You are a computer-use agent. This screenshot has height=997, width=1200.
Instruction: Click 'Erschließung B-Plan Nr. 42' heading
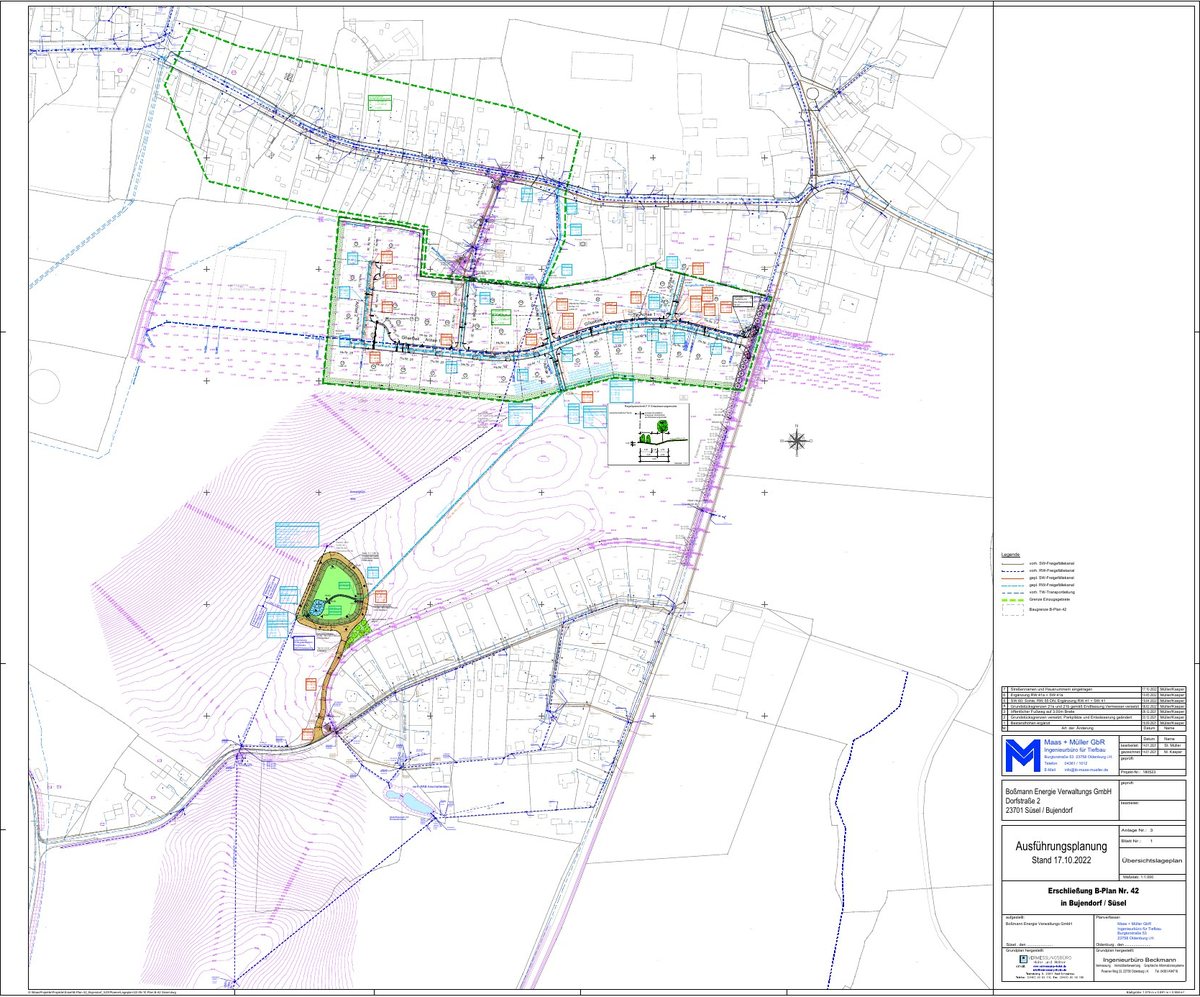click(1093, 891)
